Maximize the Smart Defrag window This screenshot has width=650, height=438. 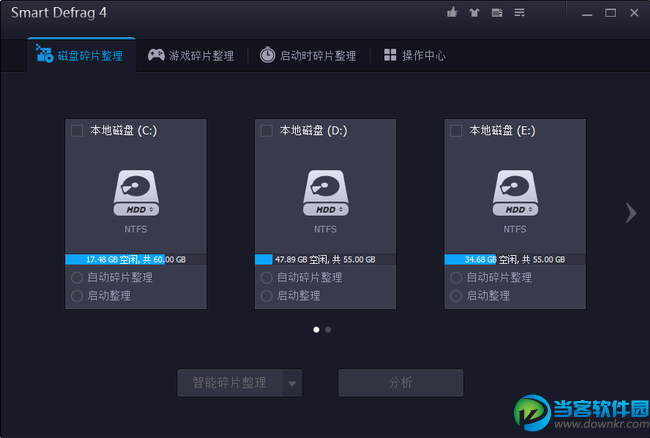[x=610, y=13]
